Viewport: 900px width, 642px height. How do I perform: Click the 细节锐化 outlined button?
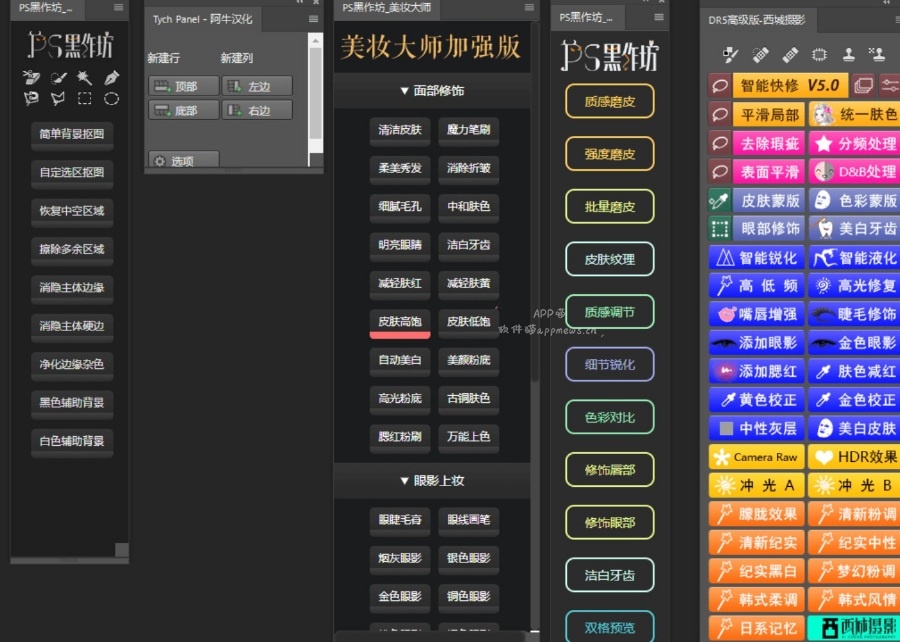[x=610, y=364]
